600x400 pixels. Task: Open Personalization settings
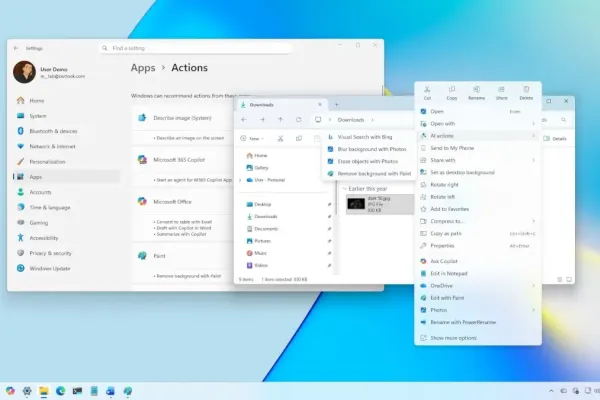pyautogui.click(x=66, y=162)
